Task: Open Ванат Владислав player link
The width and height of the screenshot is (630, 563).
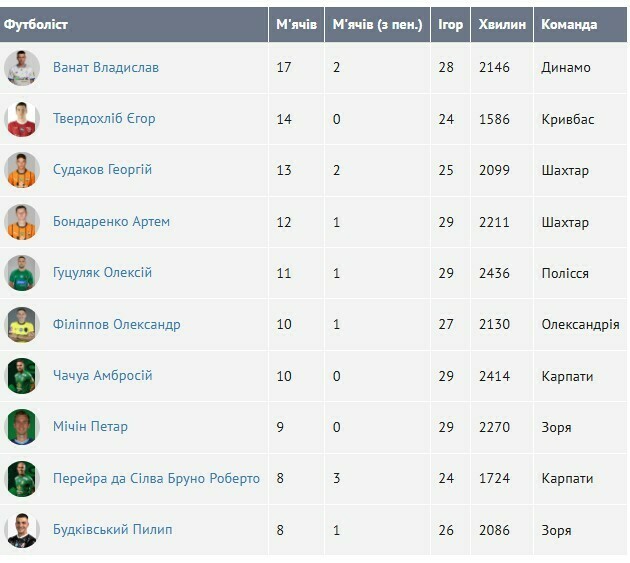Action: 105,68
